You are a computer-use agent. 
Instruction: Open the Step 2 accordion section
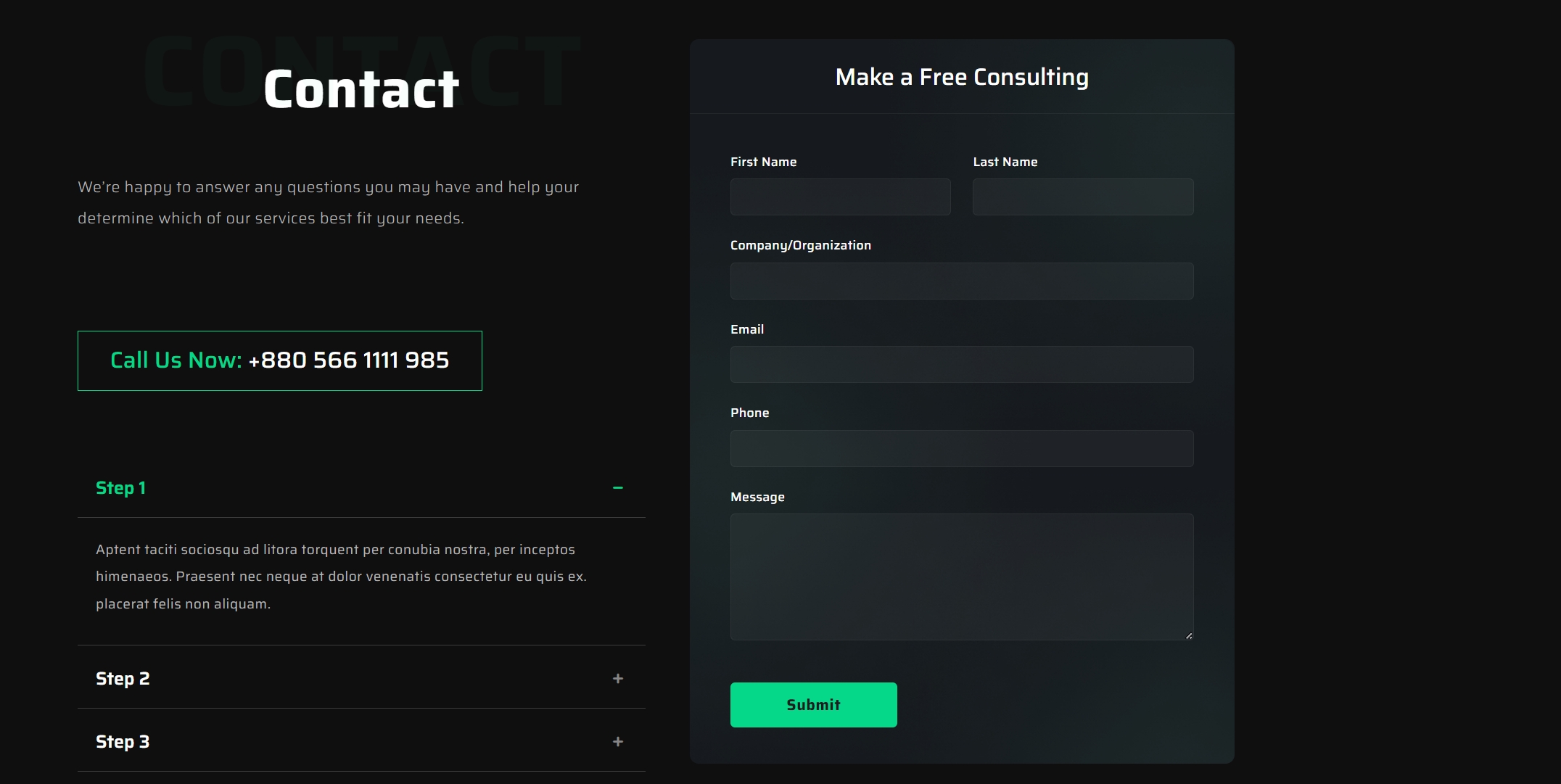pos(123,679)
